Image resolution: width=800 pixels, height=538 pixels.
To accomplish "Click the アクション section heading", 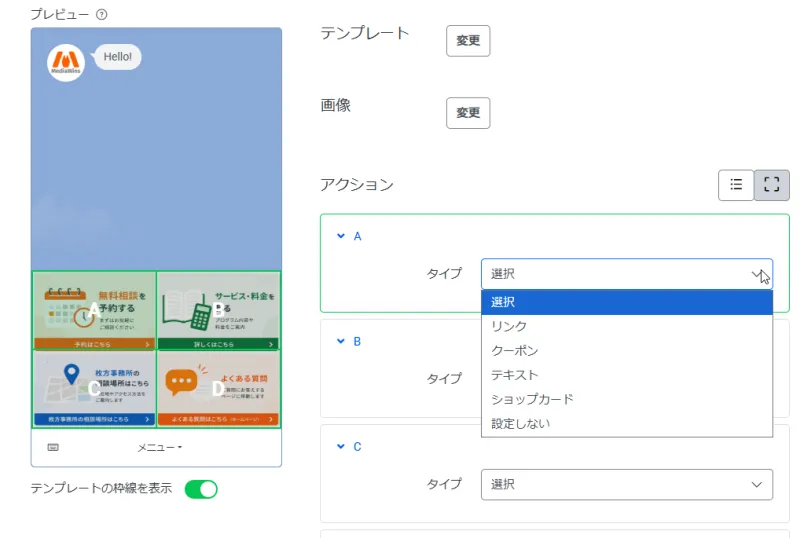I will click(x=357, y=185).
